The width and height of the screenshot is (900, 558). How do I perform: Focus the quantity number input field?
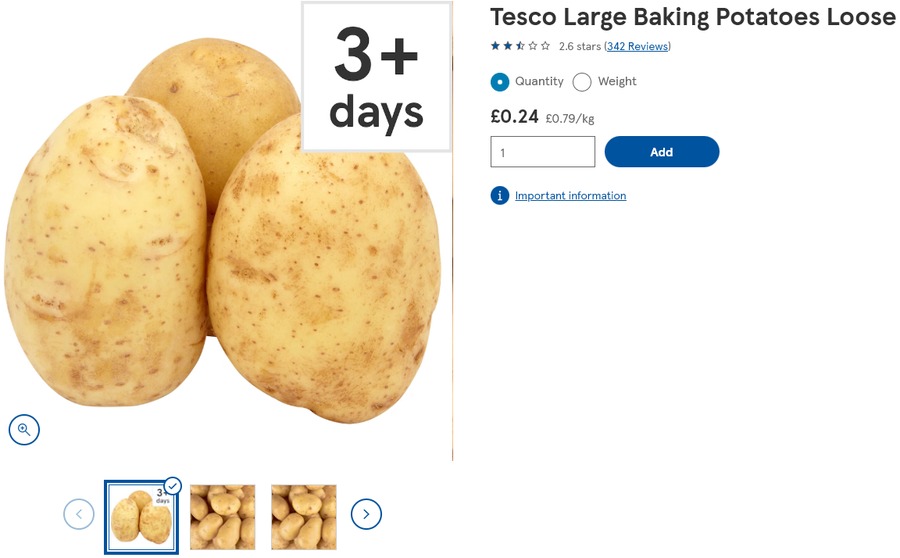[x=542, y=152]
